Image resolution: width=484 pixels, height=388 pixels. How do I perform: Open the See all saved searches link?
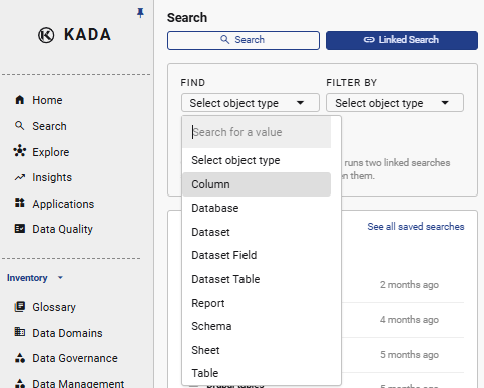point(416,227)
